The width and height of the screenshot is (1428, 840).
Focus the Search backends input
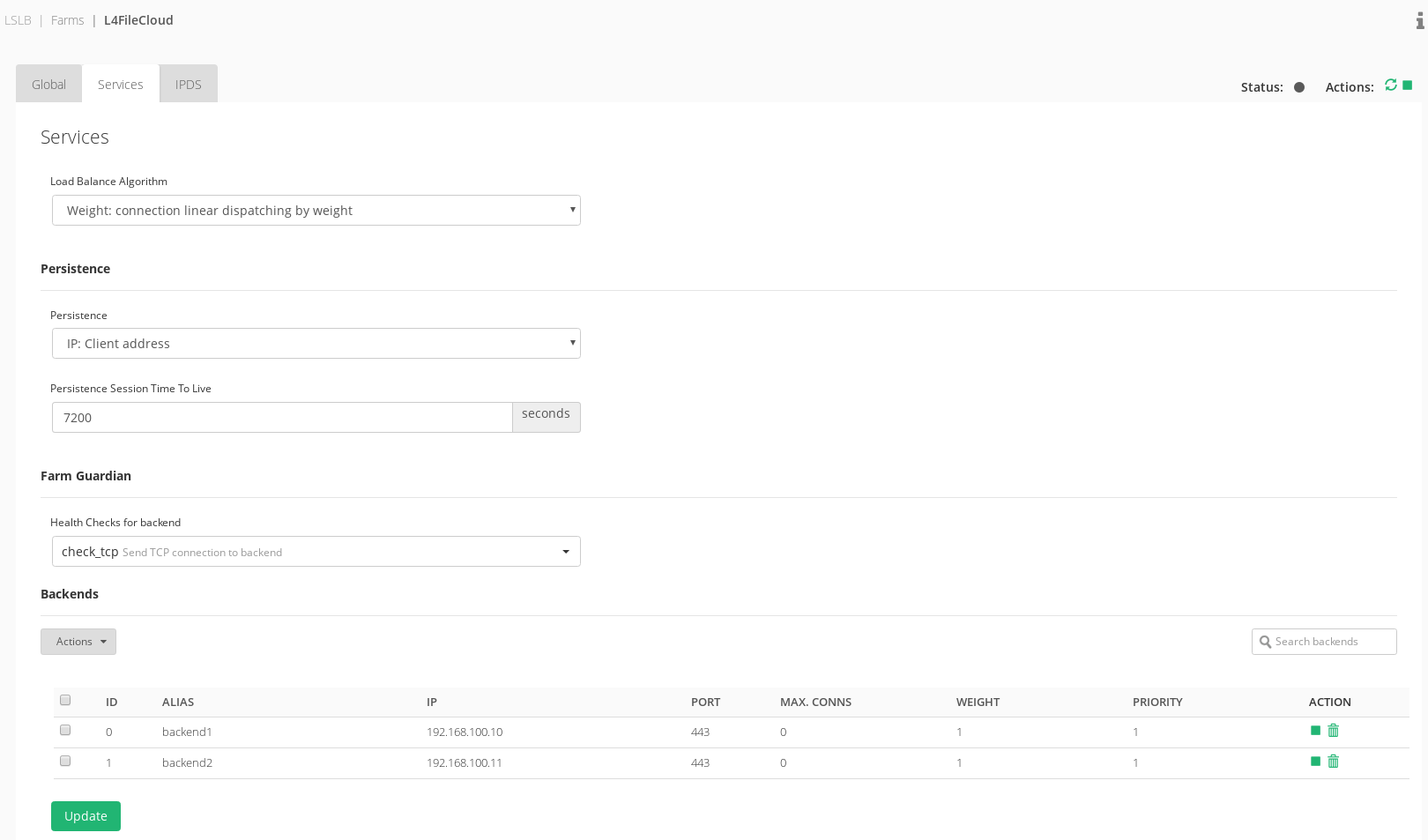1324,642
